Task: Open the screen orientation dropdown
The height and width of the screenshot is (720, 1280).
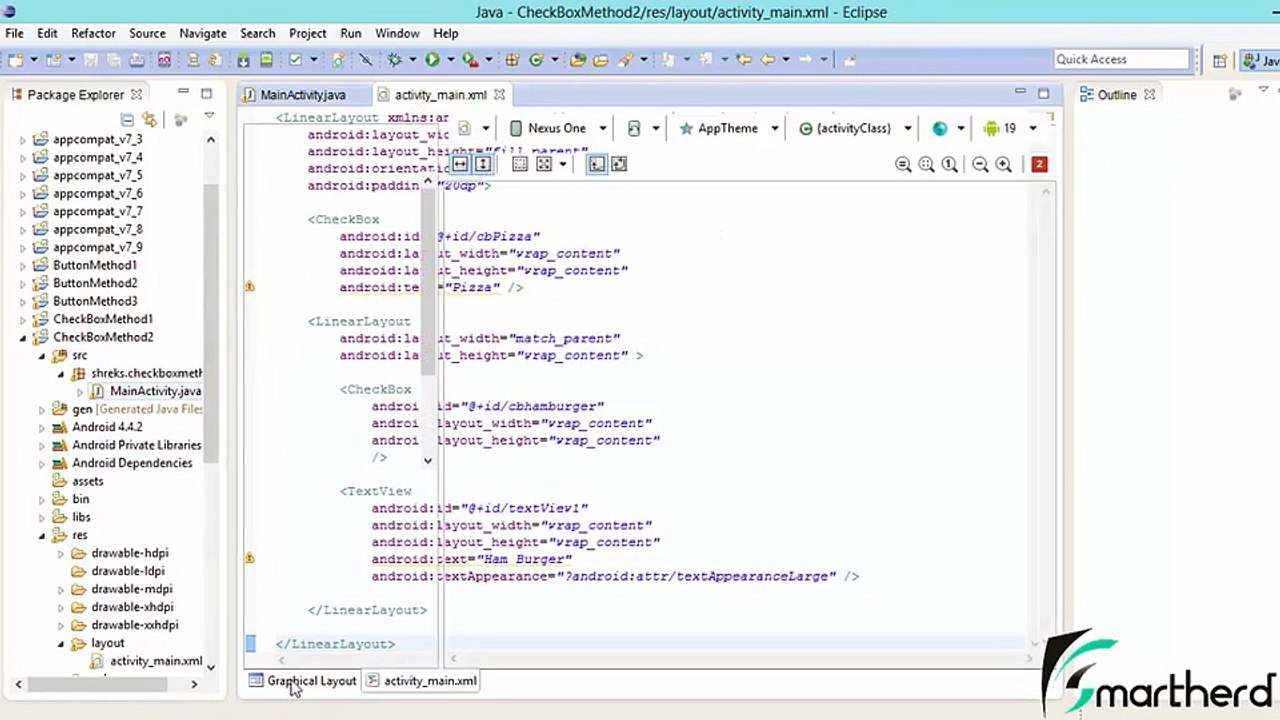Action: point(643,128)
